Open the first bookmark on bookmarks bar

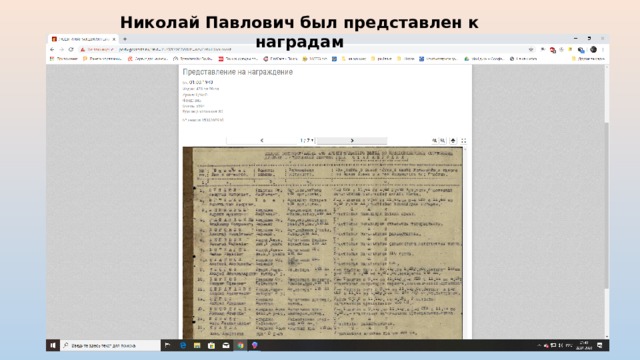click(x=63, y=59)
